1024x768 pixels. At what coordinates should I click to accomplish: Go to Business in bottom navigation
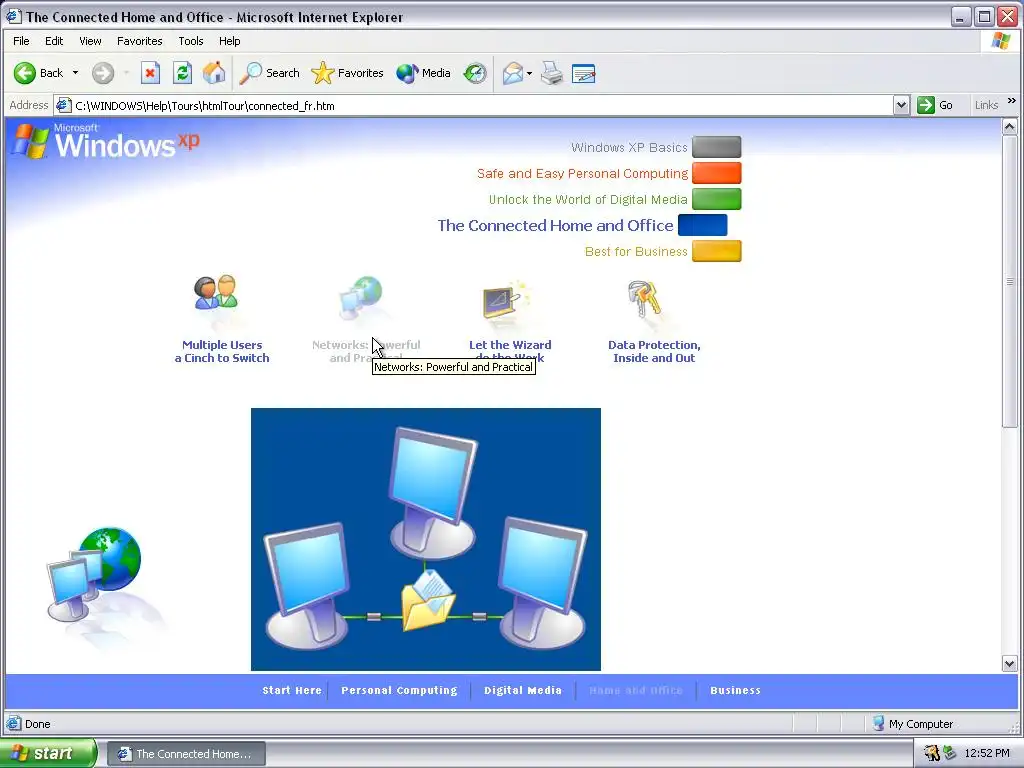tap(735, 690)
